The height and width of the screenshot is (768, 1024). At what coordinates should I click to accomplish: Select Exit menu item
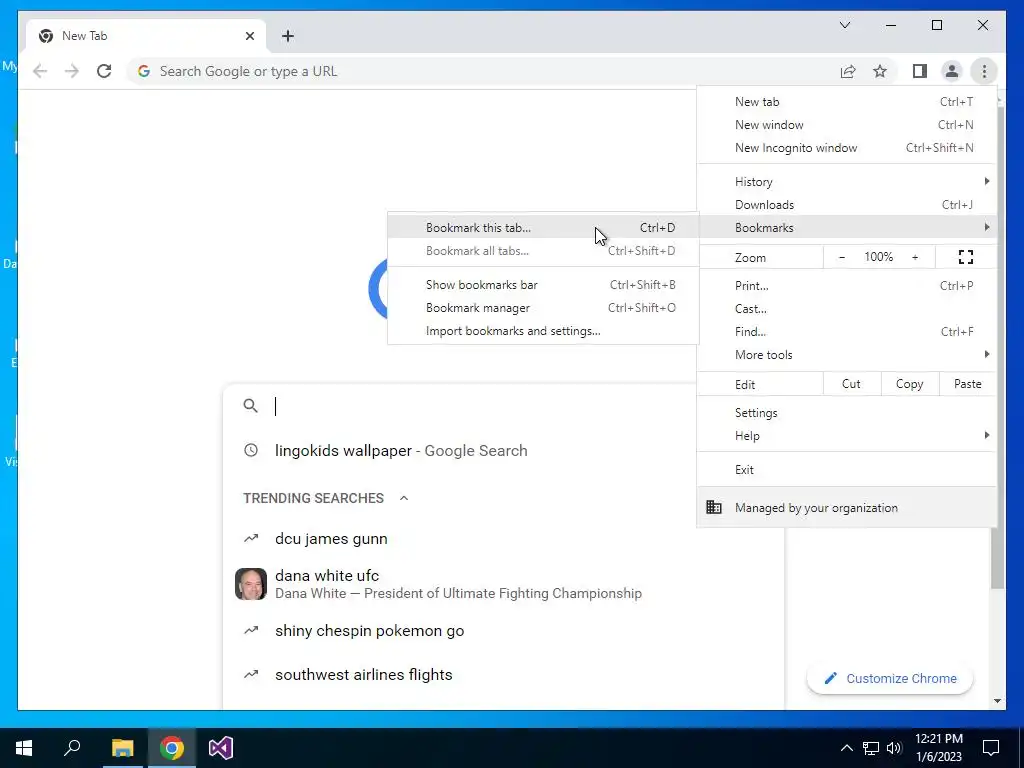point(847,470)
